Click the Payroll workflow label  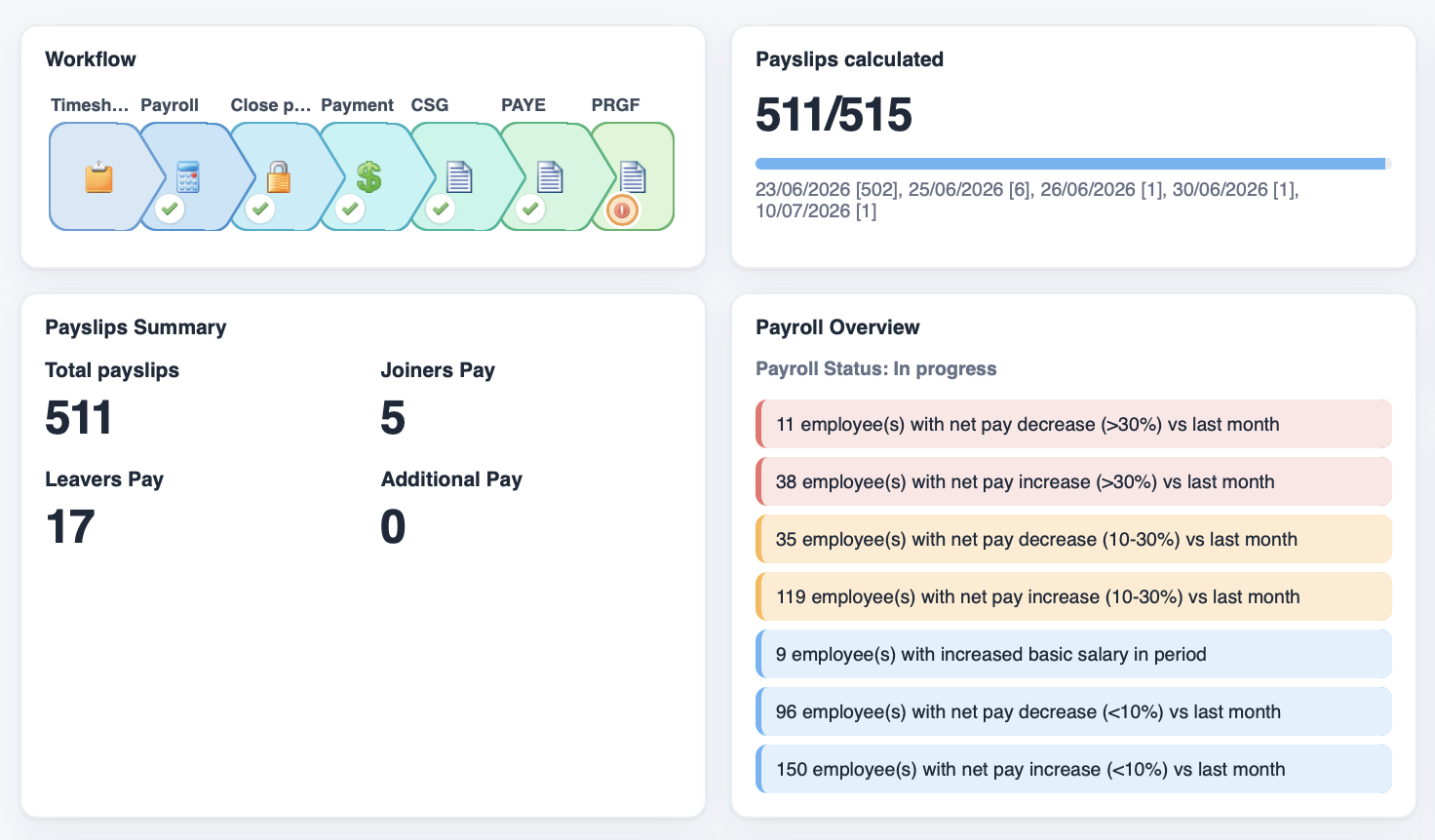click(x=170, y=105)
